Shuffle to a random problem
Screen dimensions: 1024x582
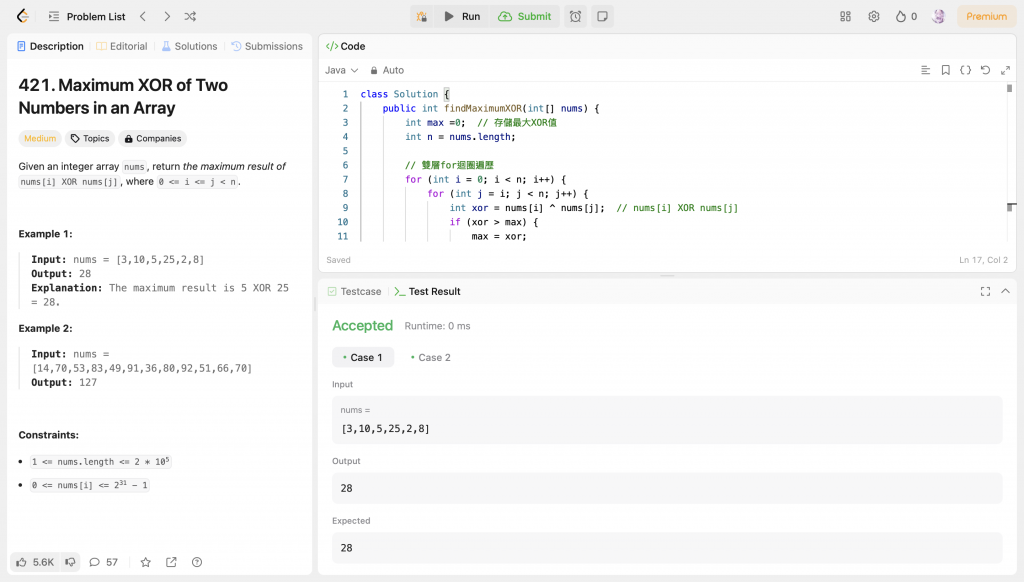(x=191, y=16)
